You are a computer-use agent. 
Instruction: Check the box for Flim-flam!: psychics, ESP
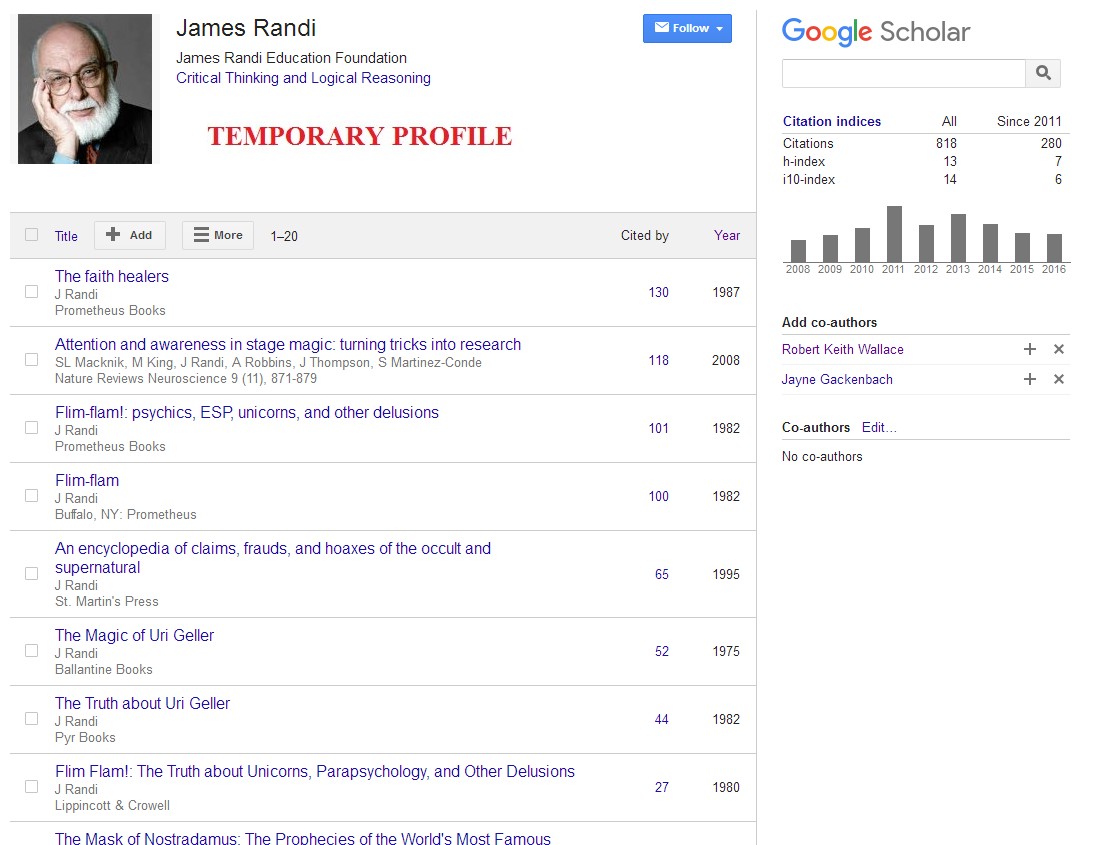(32, 428)
